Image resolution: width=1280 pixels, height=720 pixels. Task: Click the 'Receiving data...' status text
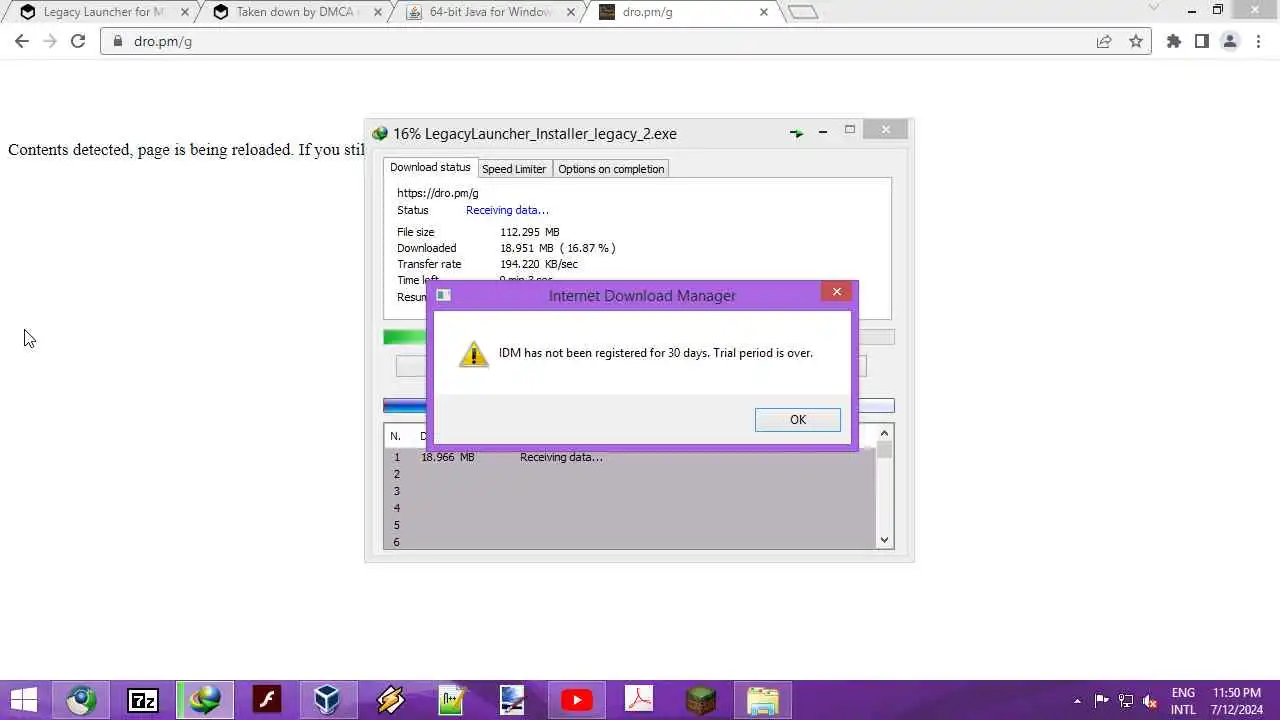click(507, 210)
